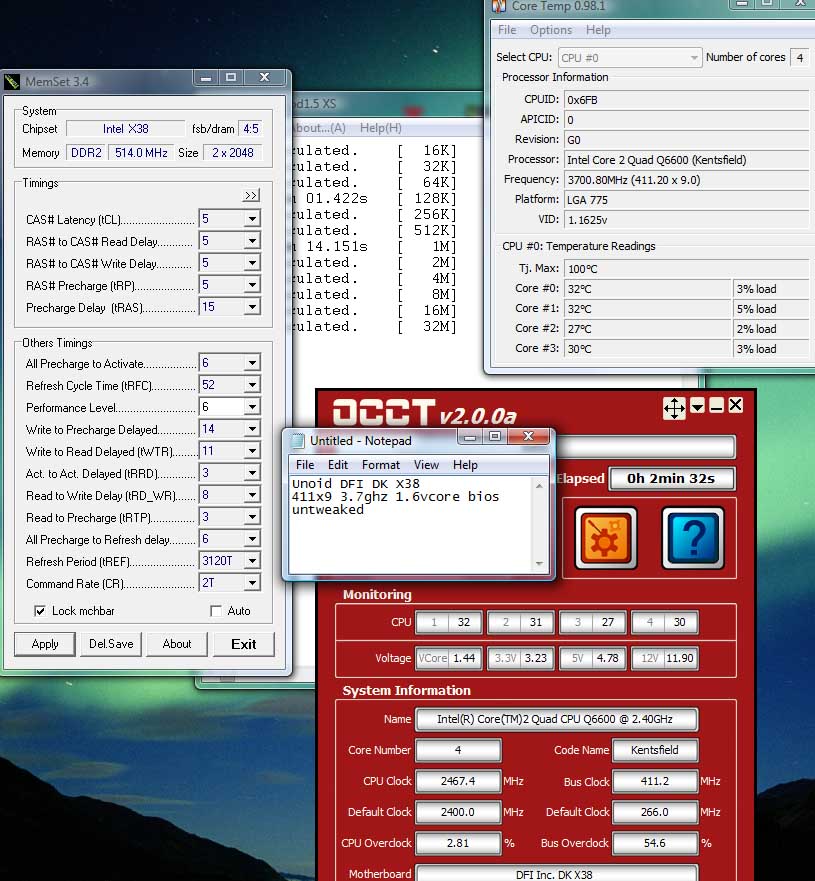This screenshot has height=881, width=815.
Task: Open the Help(H) menu in the benchmark window
Action: [381, 128]
